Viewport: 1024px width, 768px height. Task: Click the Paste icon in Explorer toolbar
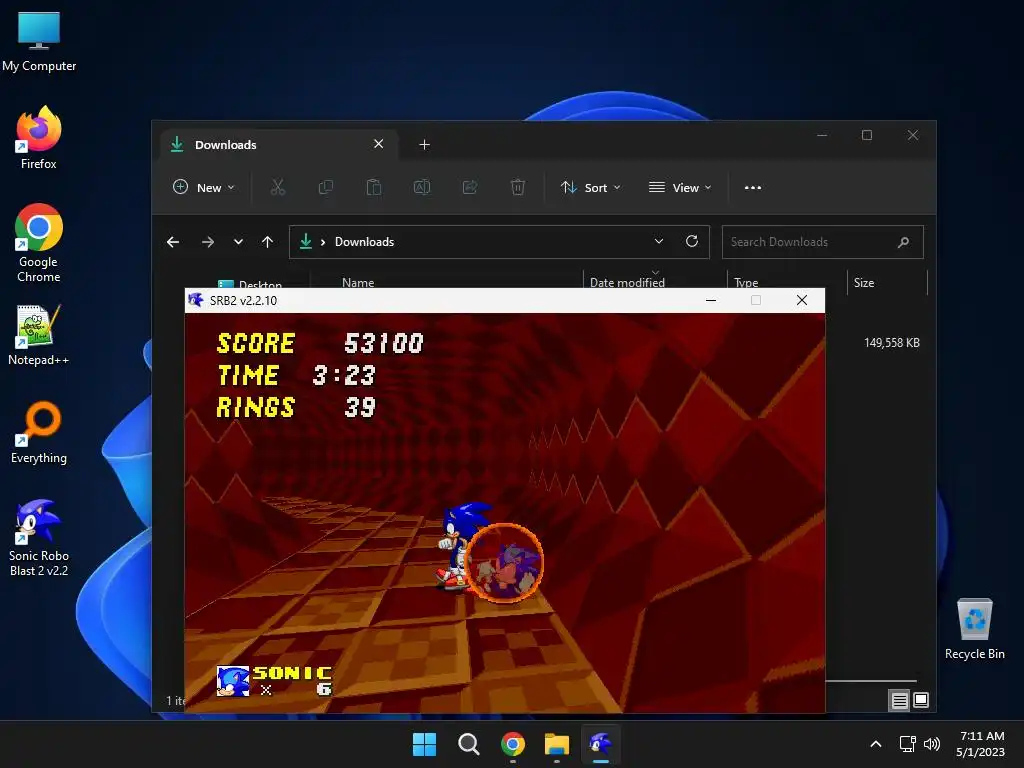click(x=374, y=187)
